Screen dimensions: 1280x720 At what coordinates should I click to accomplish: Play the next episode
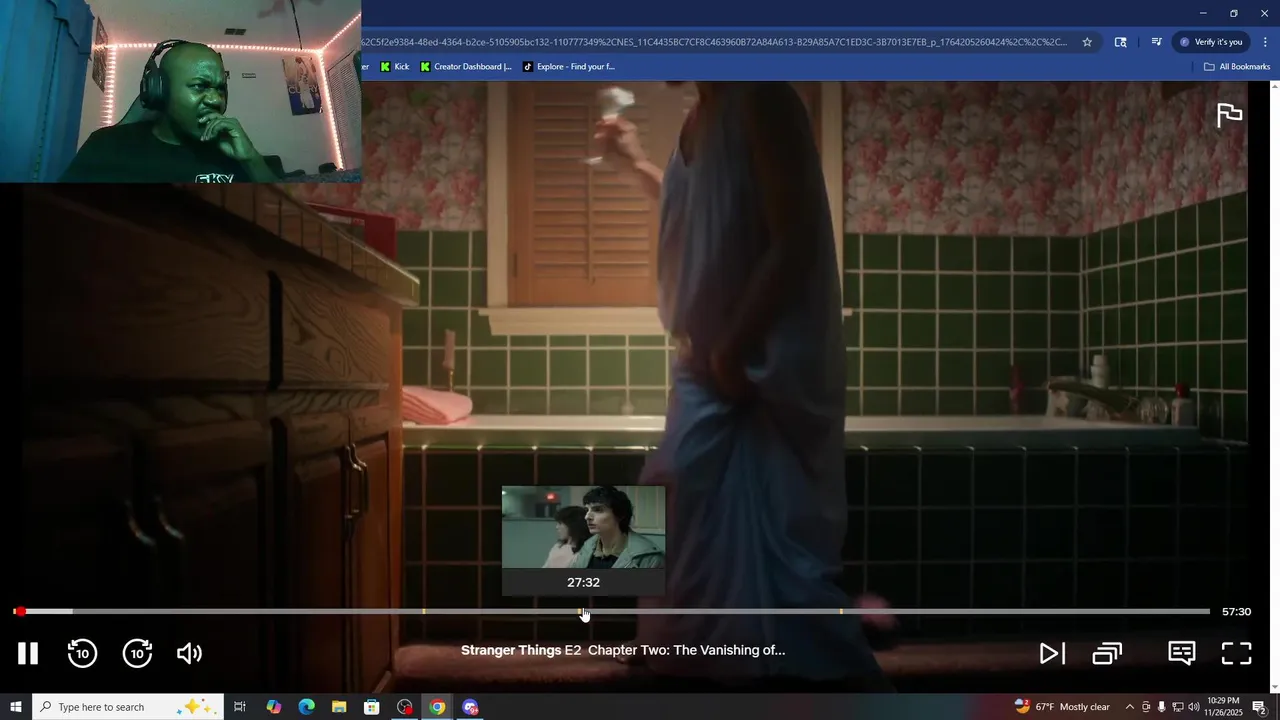pos(1051,654)
